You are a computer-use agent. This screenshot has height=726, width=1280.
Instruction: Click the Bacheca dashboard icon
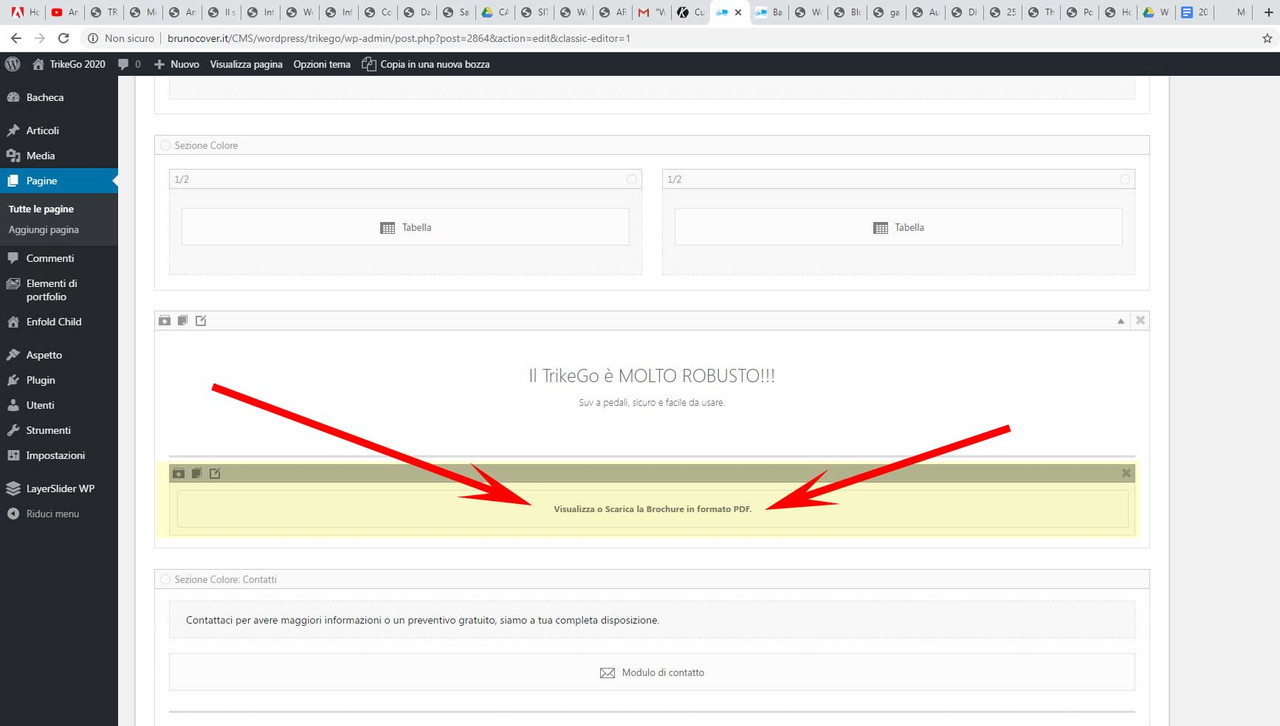13,97
